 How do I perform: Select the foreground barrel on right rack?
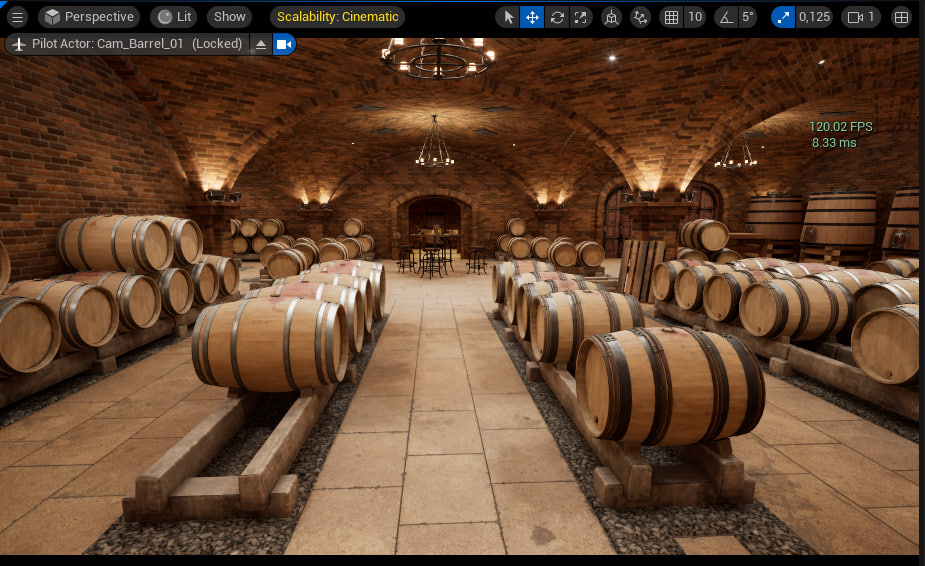670,387
